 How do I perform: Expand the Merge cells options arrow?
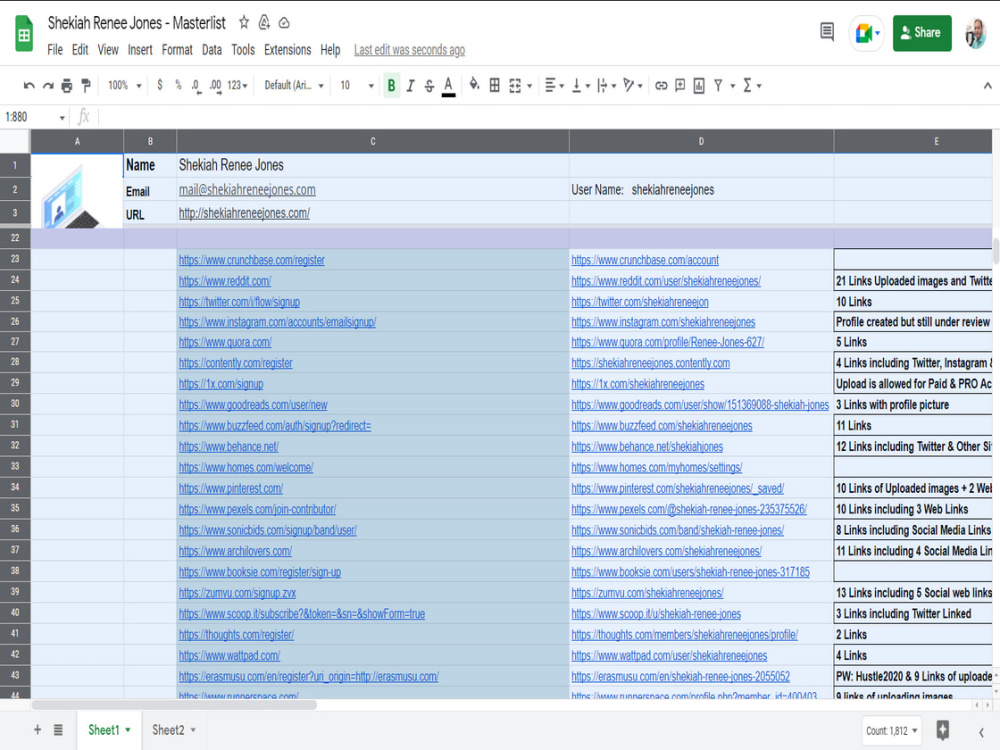click(x=529, y=85)
